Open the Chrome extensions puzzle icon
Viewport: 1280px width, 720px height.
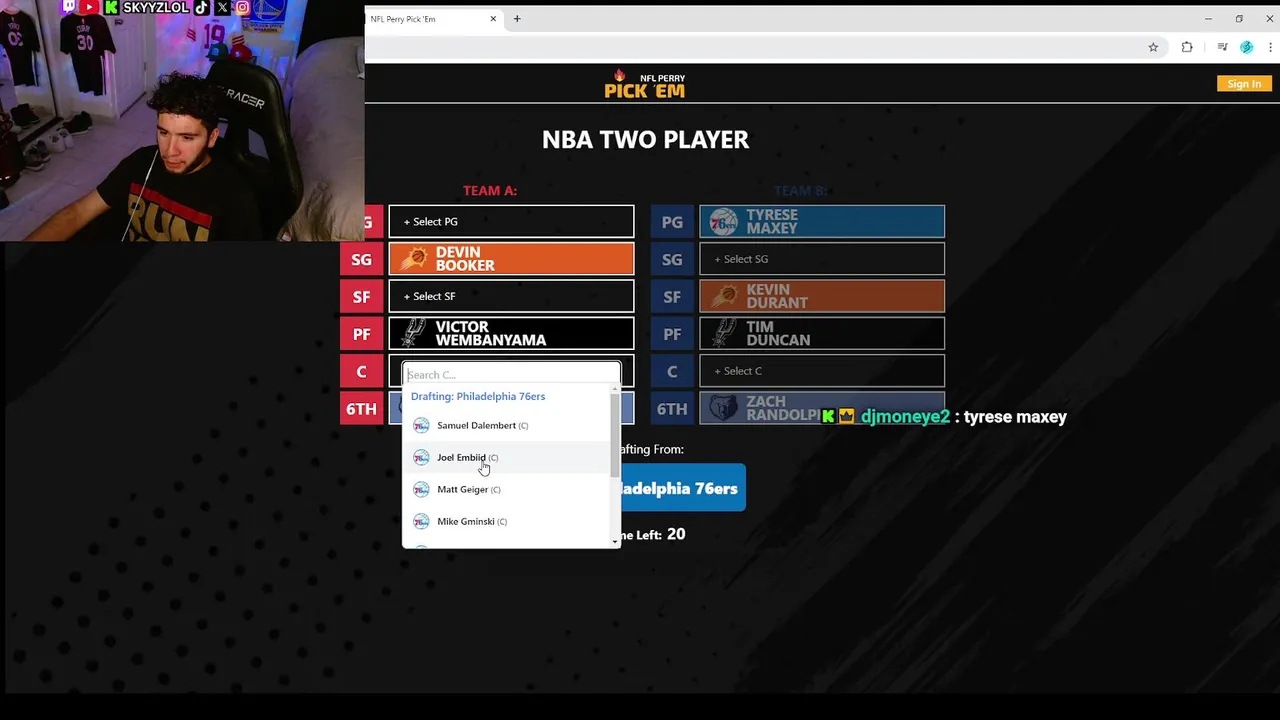(x=1187, y=47)
